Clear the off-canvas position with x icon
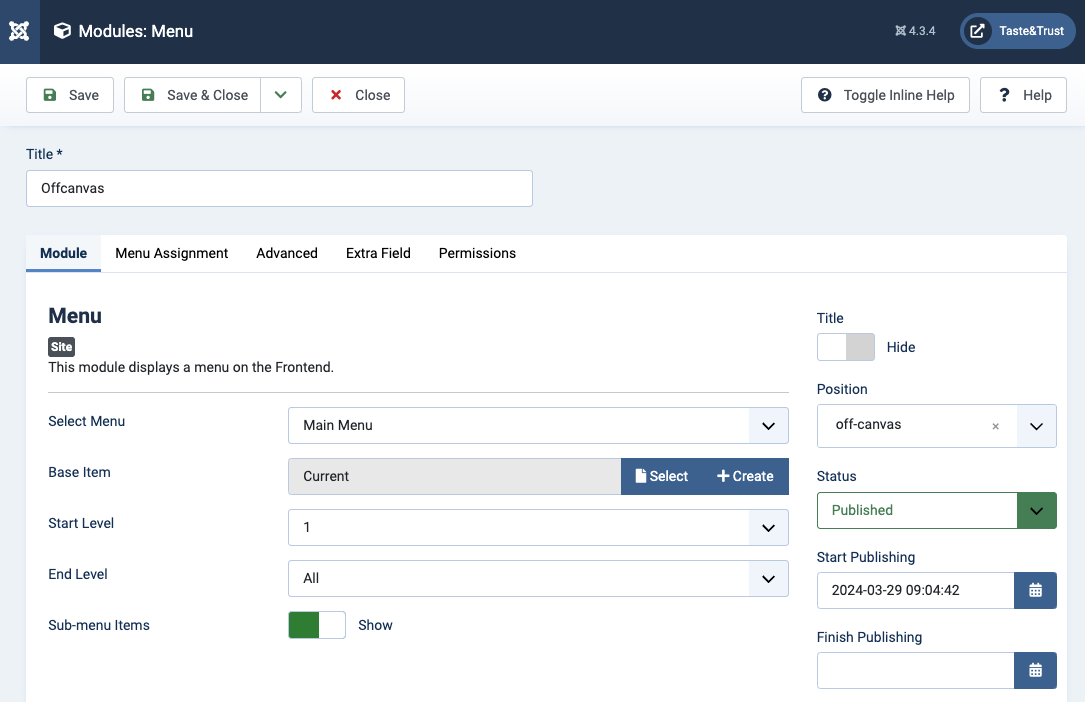Screen dimensions: 1085x702 click(995, 426)
